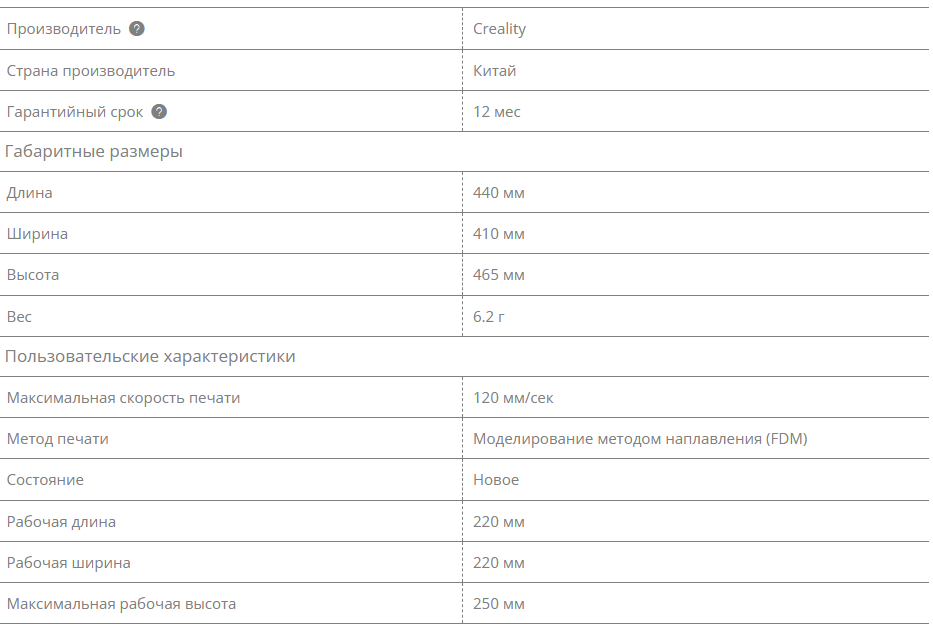Click the Габаритные размеры section heading
This screenshot has height=630, width=933.
pos(94,152)
